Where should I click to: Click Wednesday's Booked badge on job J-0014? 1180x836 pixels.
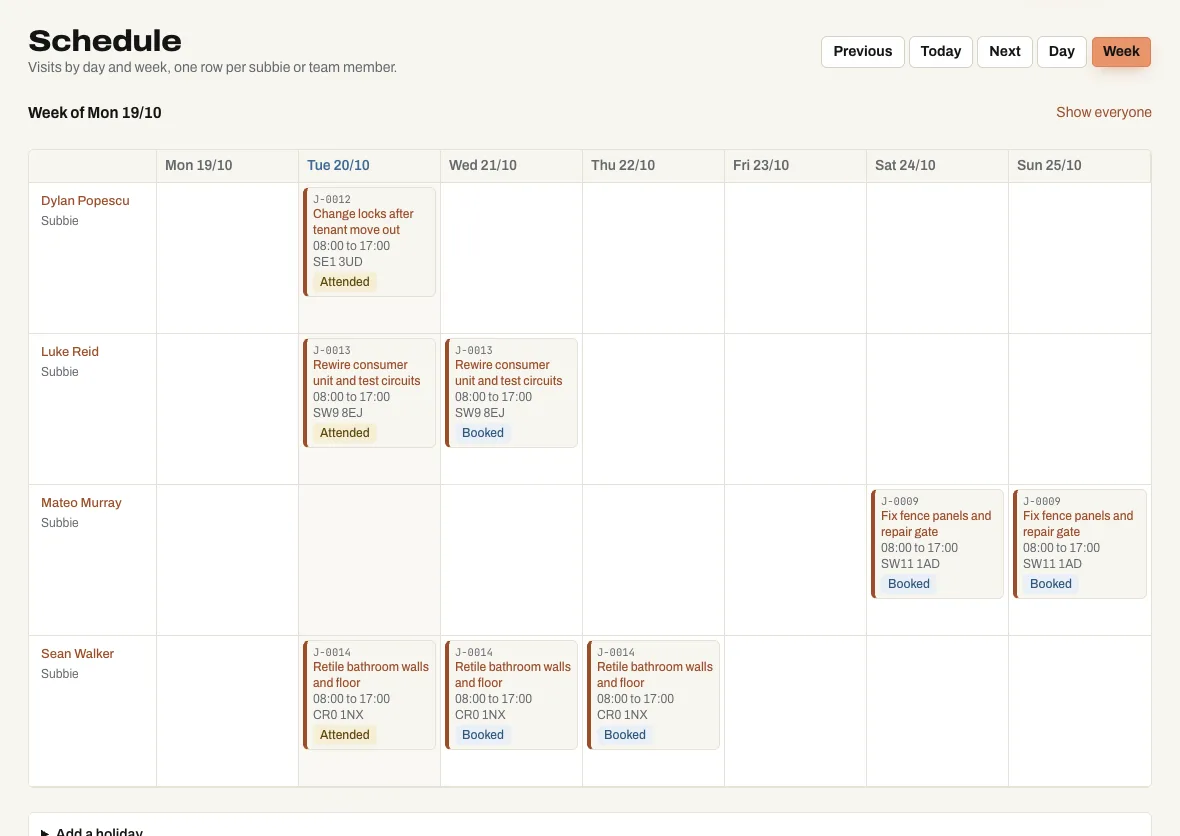tap(483, 735)
